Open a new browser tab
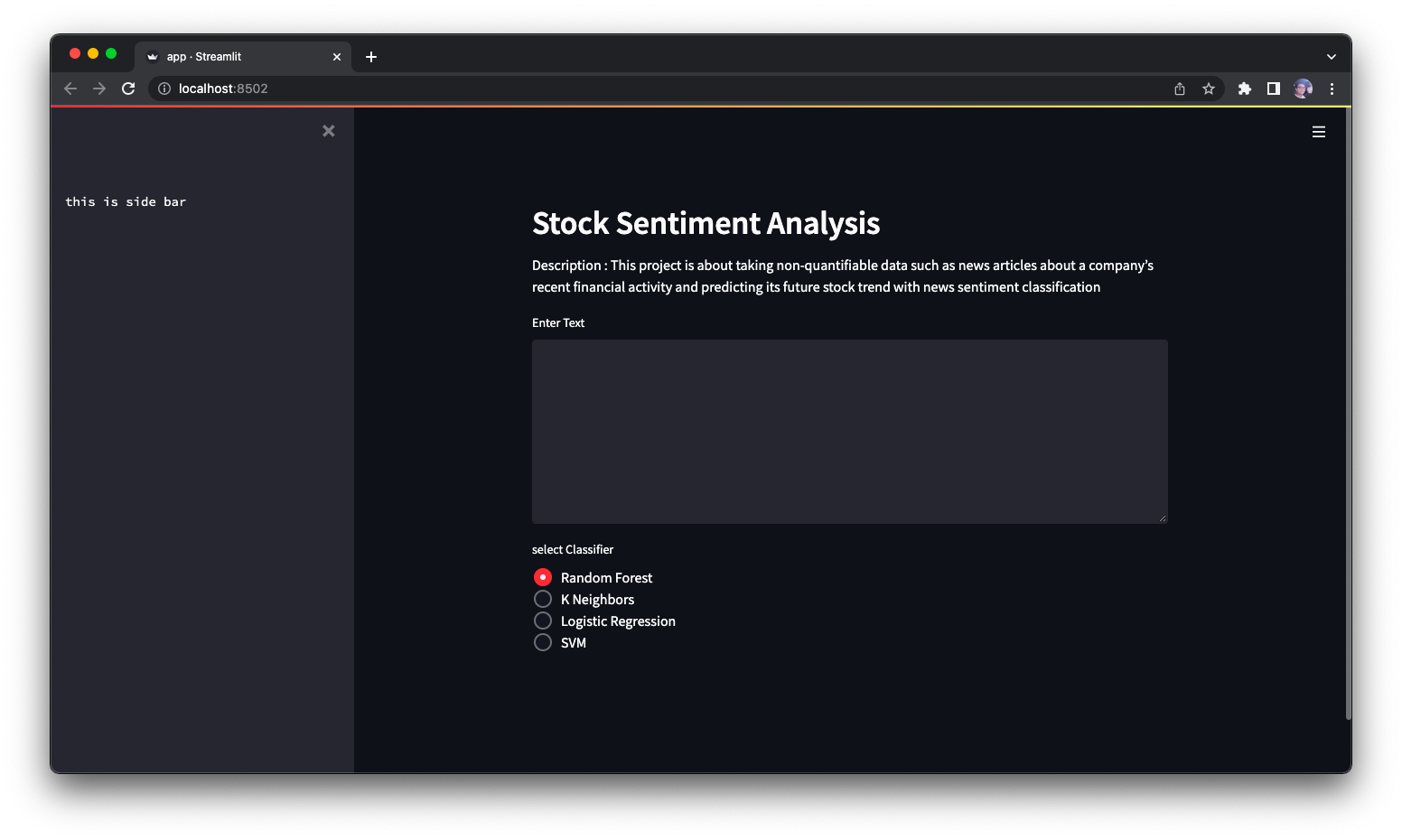 (x=371, y=57)
